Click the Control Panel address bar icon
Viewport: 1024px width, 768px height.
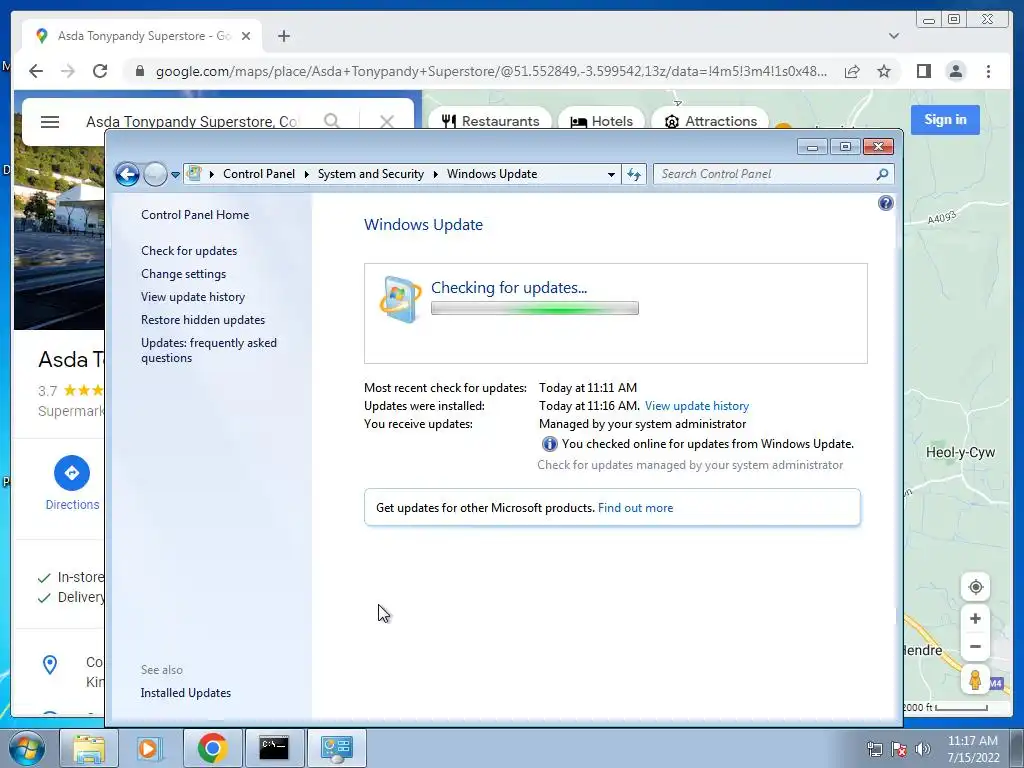194,173
